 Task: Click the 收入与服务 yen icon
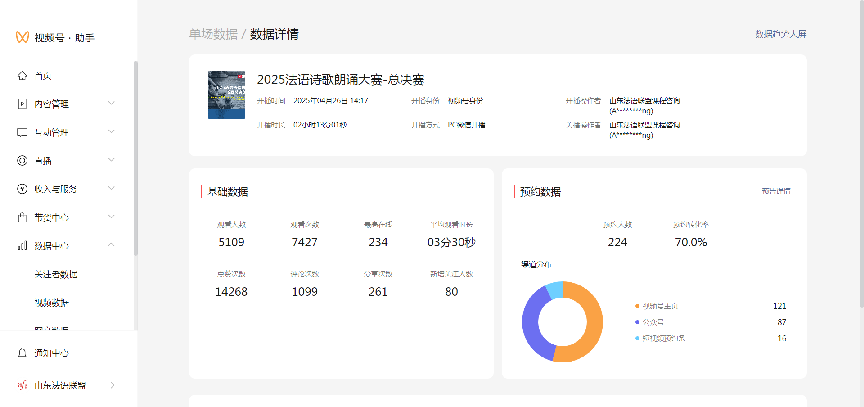click(22, 188)
